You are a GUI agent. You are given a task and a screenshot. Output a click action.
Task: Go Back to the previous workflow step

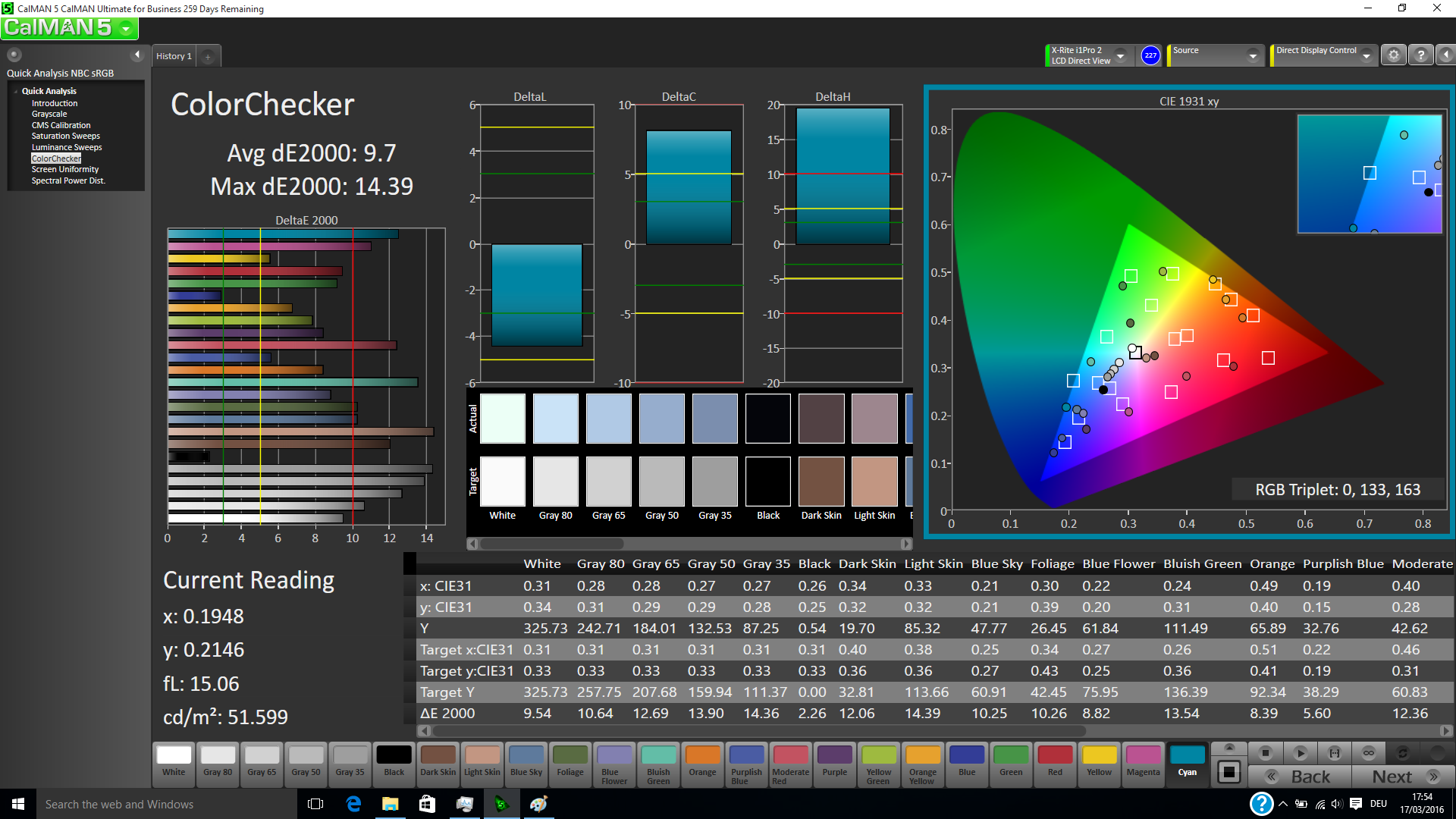pos(1300,777)
